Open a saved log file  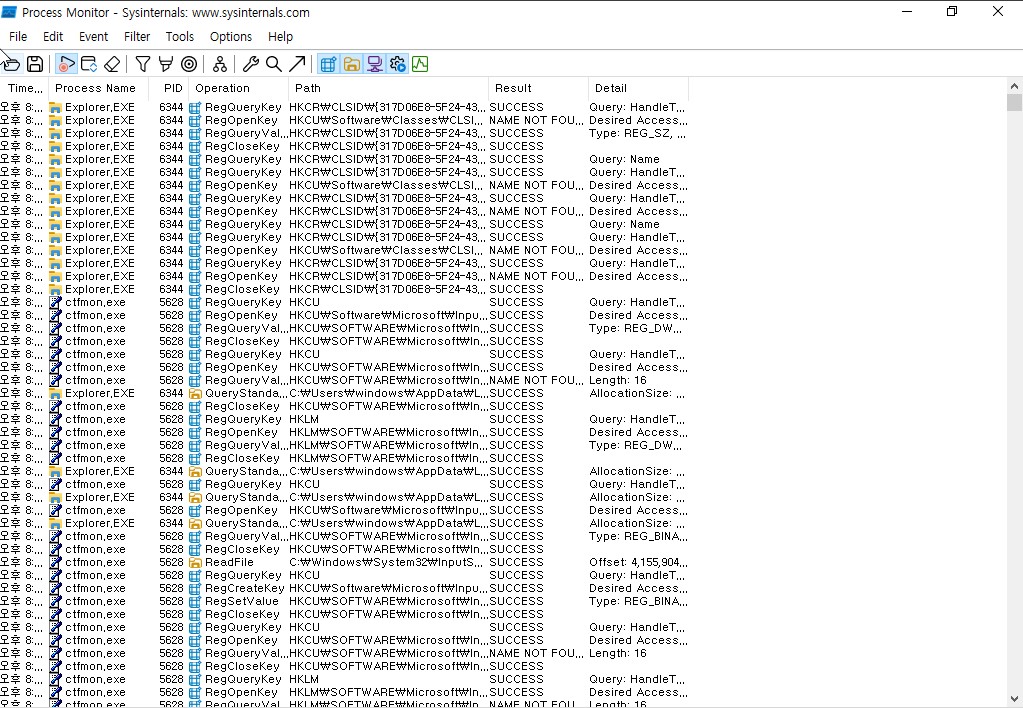point(12,64)
